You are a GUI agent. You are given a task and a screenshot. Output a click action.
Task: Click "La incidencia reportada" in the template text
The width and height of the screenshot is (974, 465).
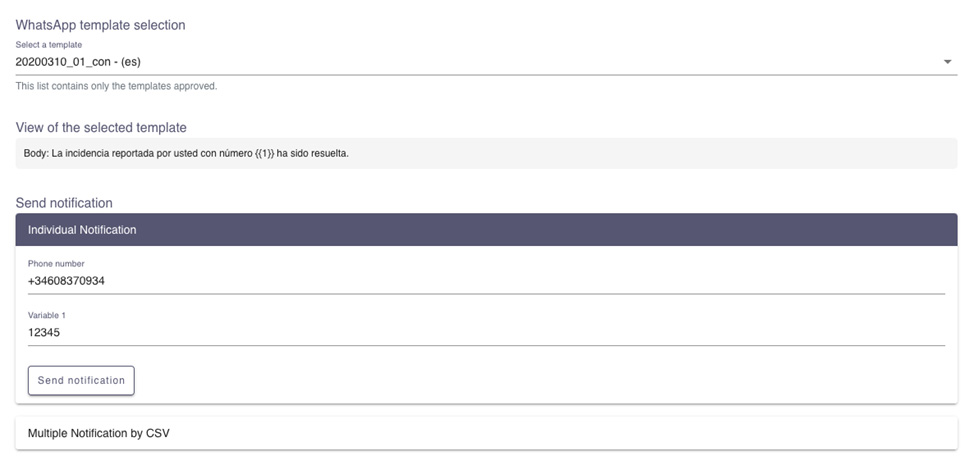pos(102,154)
